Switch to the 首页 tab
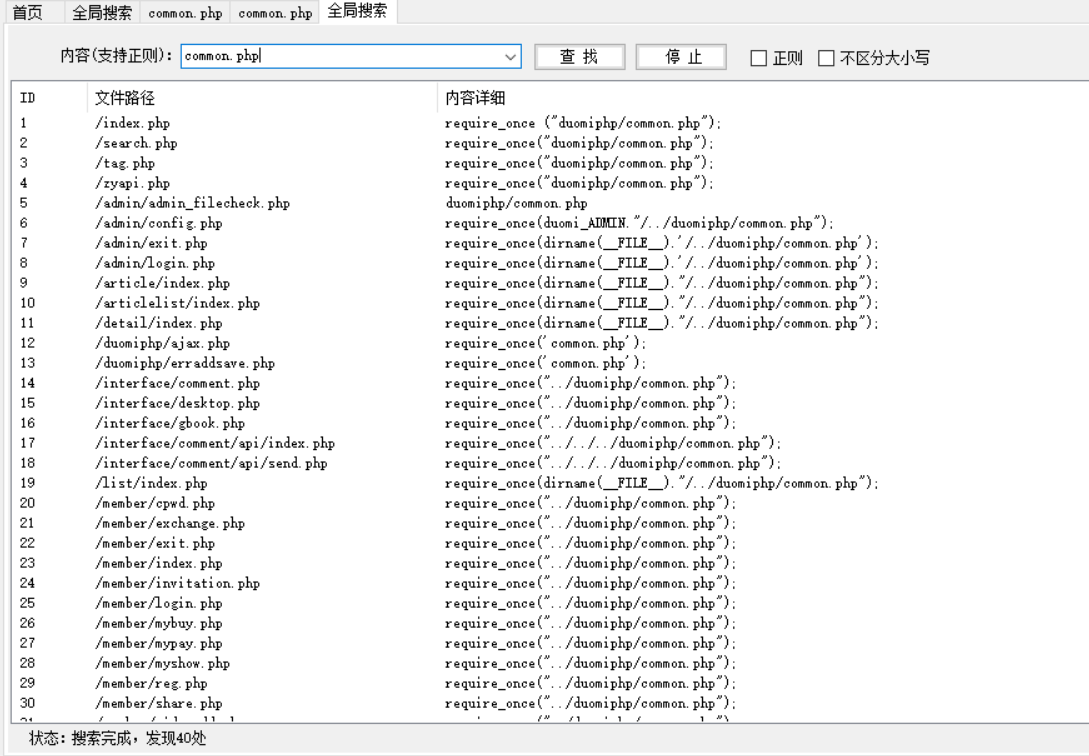The image size is (1089, 756). (x=28, y=12)
